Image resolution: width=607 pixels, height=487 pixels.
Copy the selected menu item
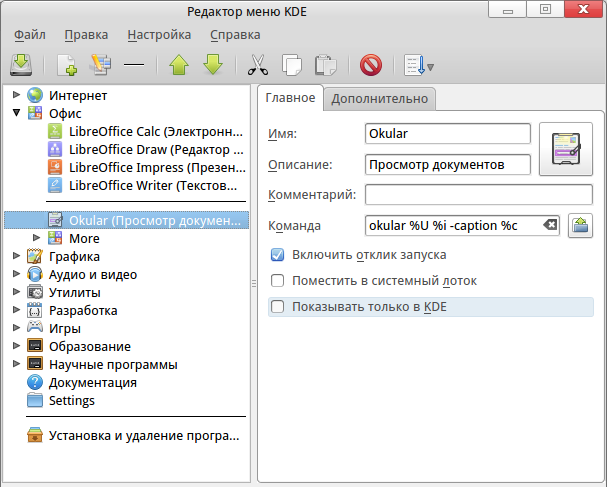(292, 65)
